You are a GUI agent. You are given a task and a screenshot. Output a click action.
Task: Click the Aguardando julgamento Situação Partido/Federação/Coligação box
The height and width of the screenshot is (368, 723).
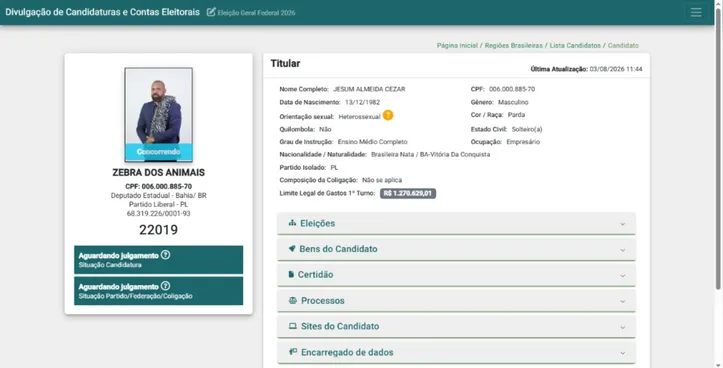click(159, 291)
